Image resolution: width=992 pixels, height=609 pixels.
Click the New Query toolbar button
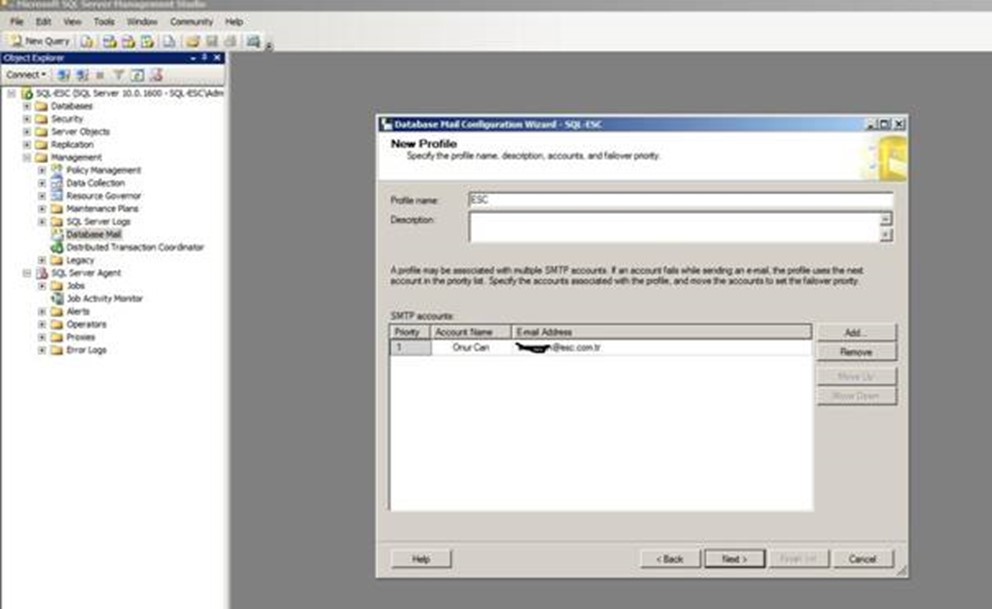(39, 41)
